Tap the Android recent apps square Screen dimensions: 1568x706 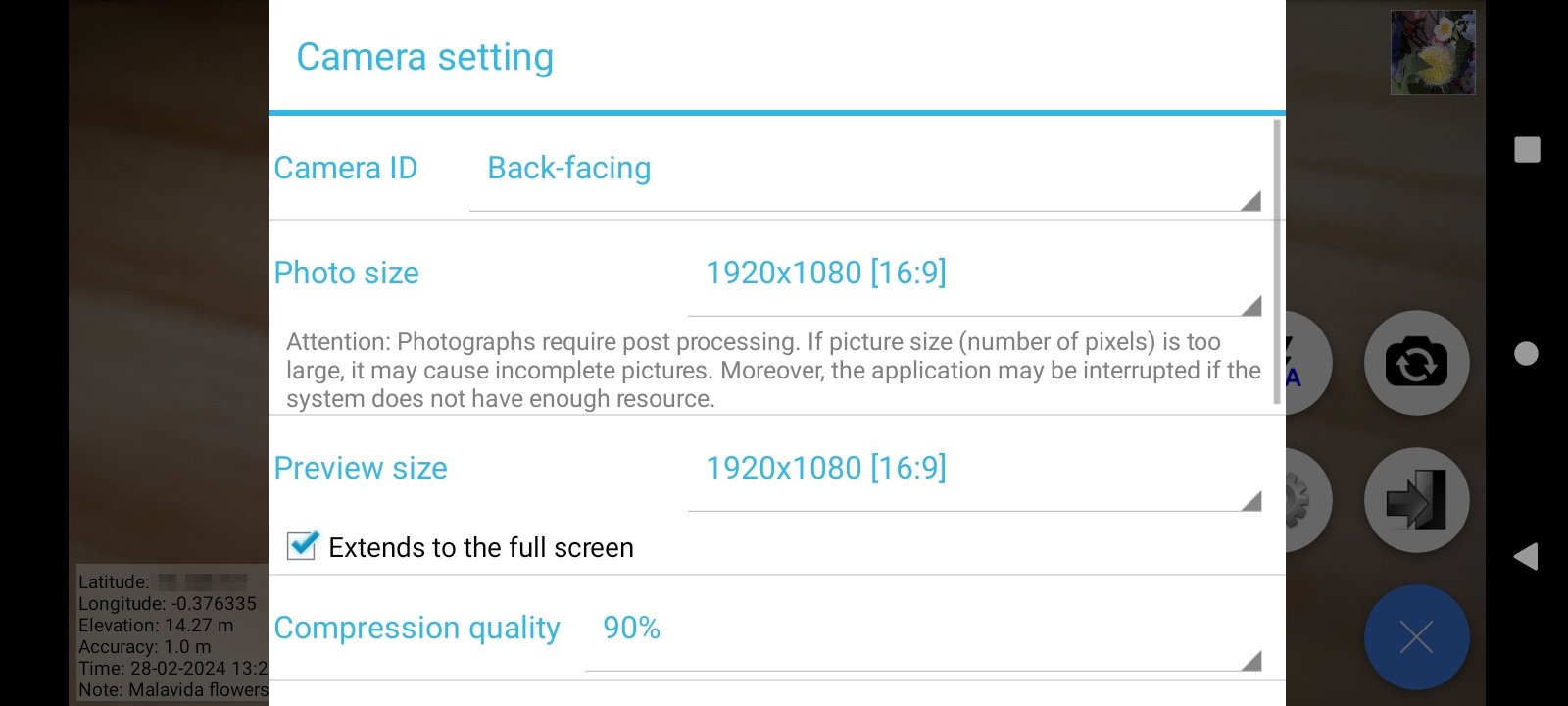(x=1527, y=149)
